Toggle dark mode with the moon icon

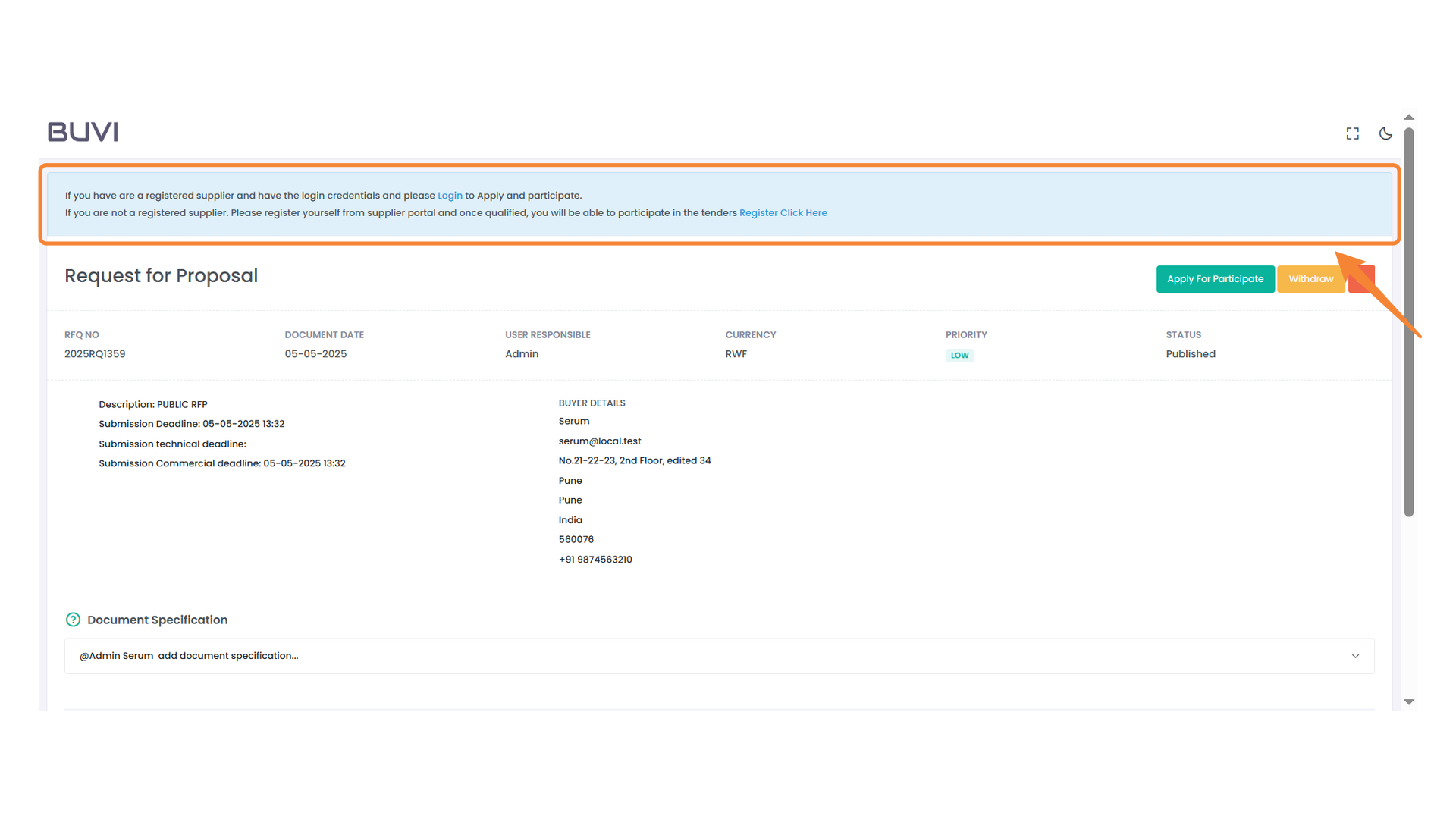1385,133
